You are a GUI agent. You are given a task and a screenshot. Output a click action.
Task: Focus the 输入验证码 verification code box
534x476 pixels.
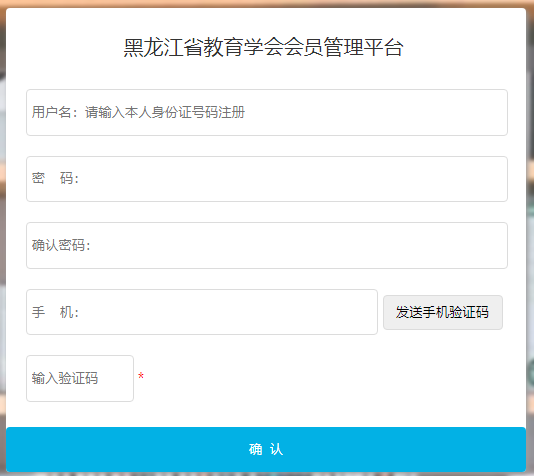(80, 378)
